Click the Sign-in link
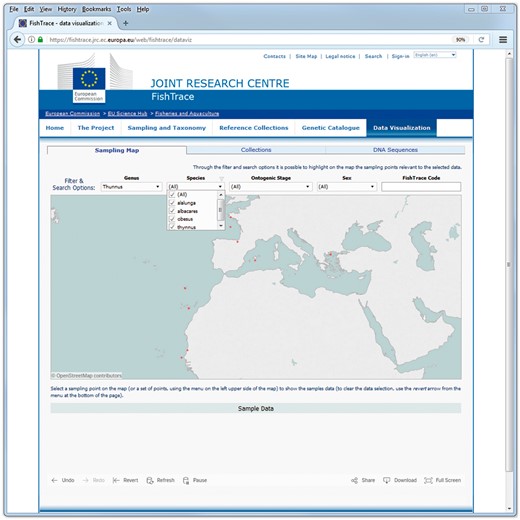 (x=400, y=56)
